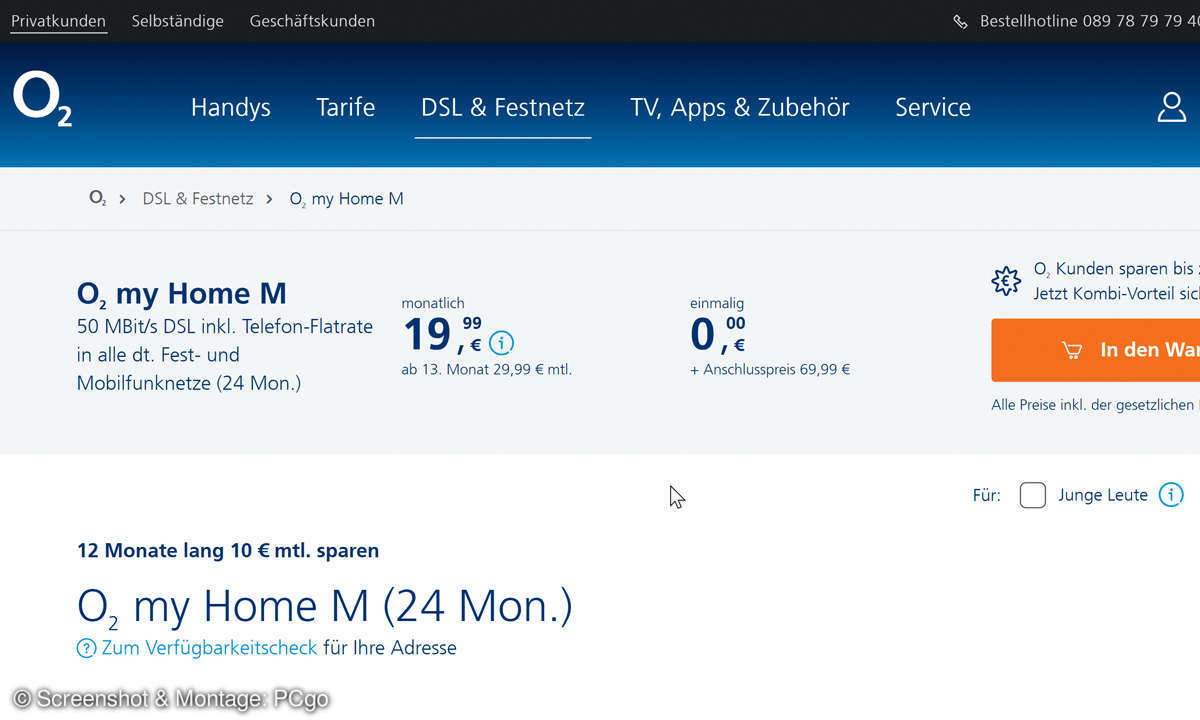Click the question mark icon before Verfügbarkeitscheck
Viewport: 1200px width, 720px height.
pos(87,648)
